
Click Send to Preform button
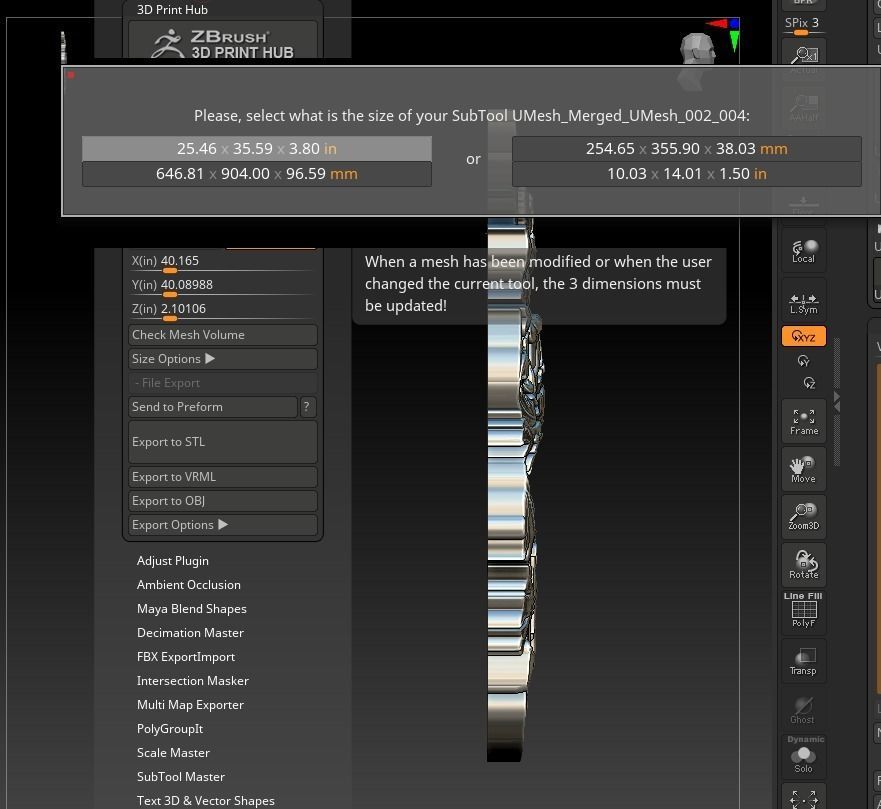(212, 407)
